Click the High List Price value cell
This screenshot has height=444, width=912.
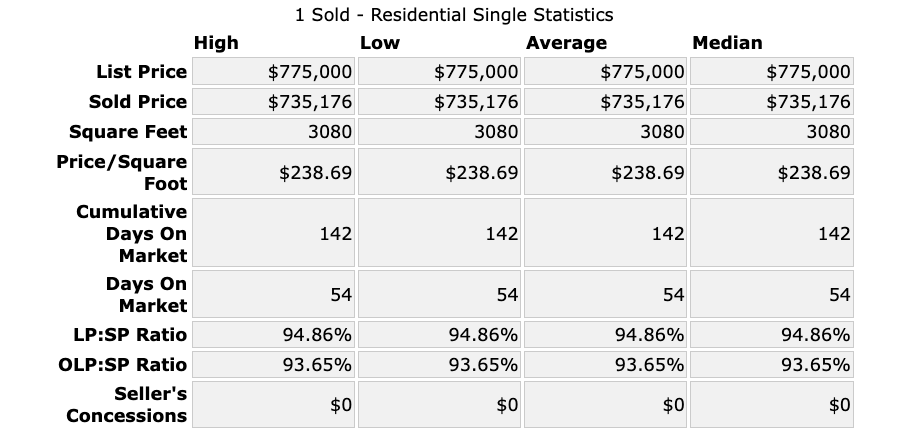pyautogui.click(x=273, y=72)
